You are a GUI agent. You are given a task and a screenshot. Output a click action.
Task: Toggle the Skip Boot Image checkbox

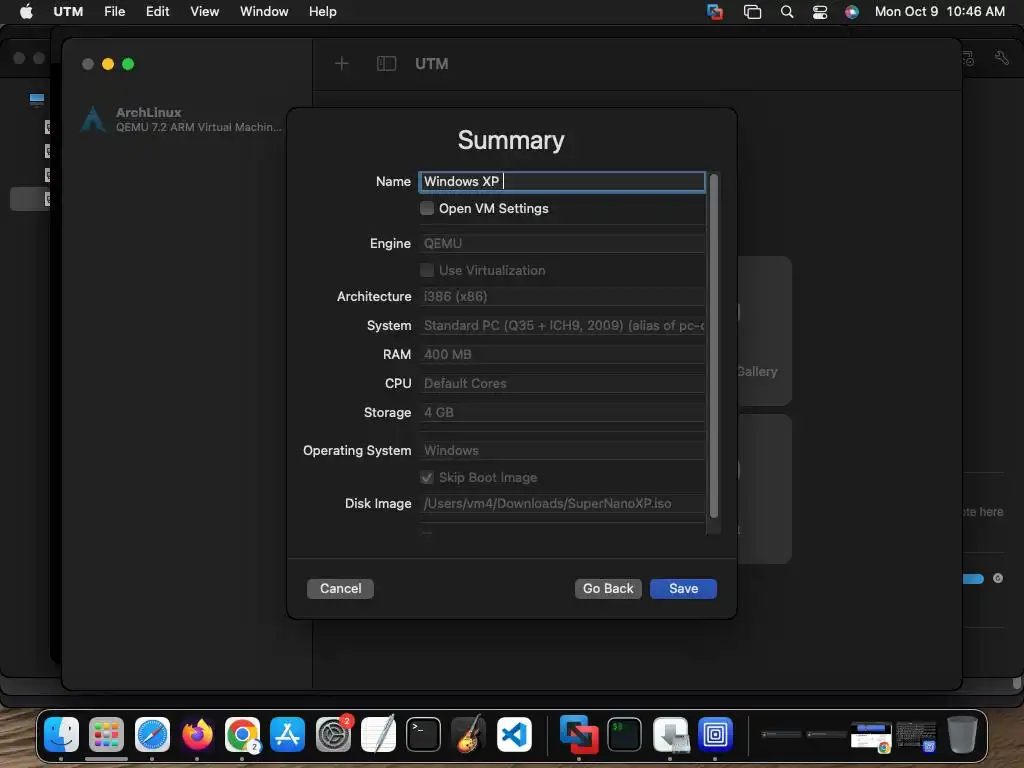tap(427, 477)
